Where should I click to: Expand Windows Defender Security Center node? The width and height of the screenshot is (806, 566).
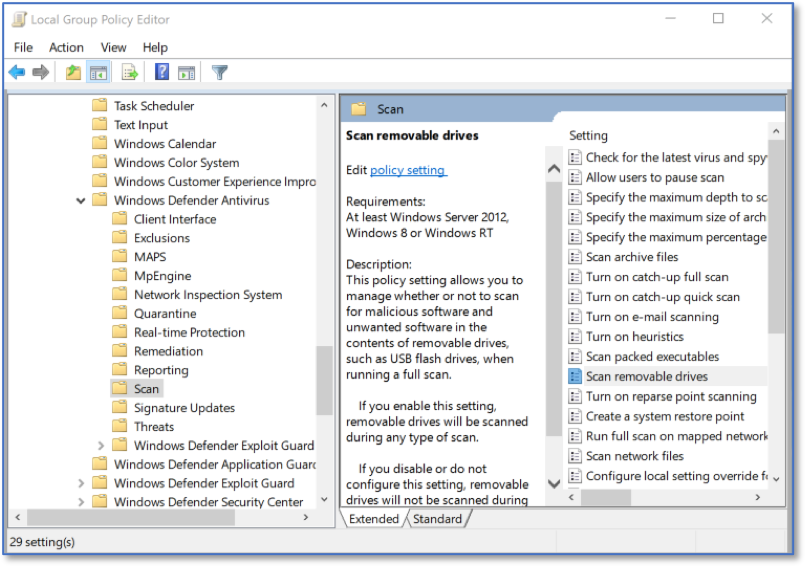[81, 502]
